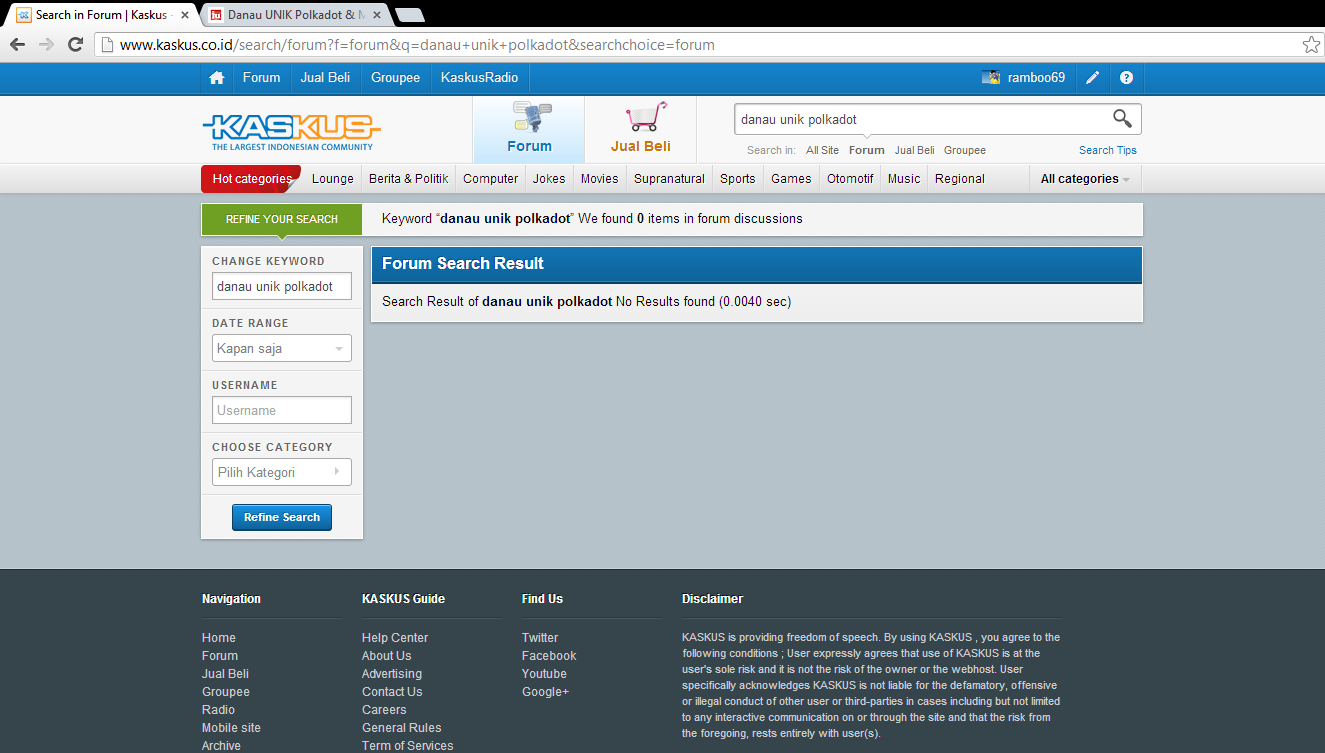Open the Music category
Viewport: 1325px width, 753px height.
pyautogui.click(x=904, y=179)
